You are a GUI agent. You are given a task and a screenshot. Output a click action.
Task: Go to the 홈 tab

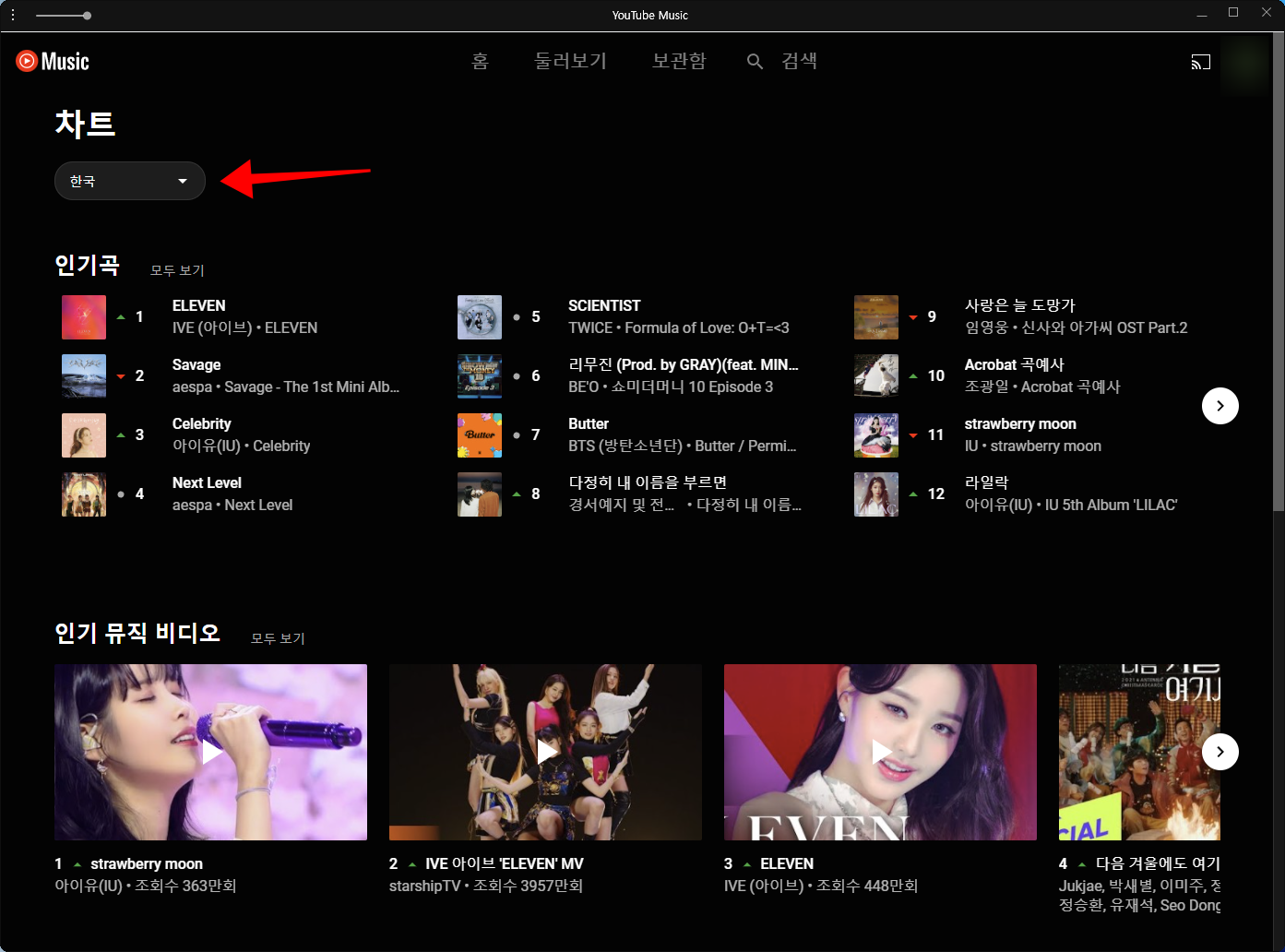(x=480, y=61)
